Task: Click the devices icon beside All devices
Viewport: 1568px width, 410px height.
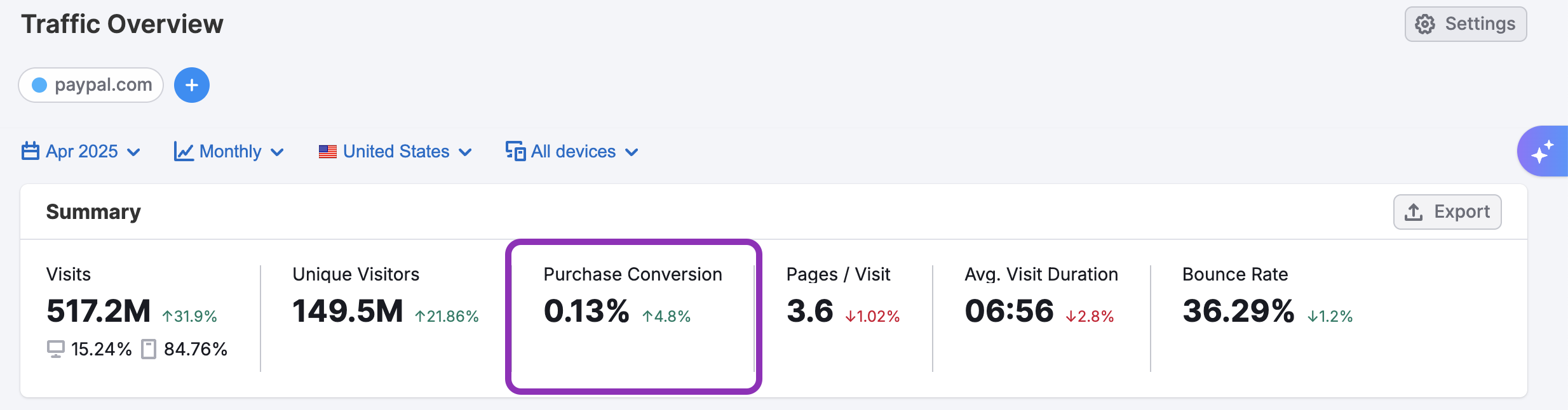Action: [x=515, y=152]
